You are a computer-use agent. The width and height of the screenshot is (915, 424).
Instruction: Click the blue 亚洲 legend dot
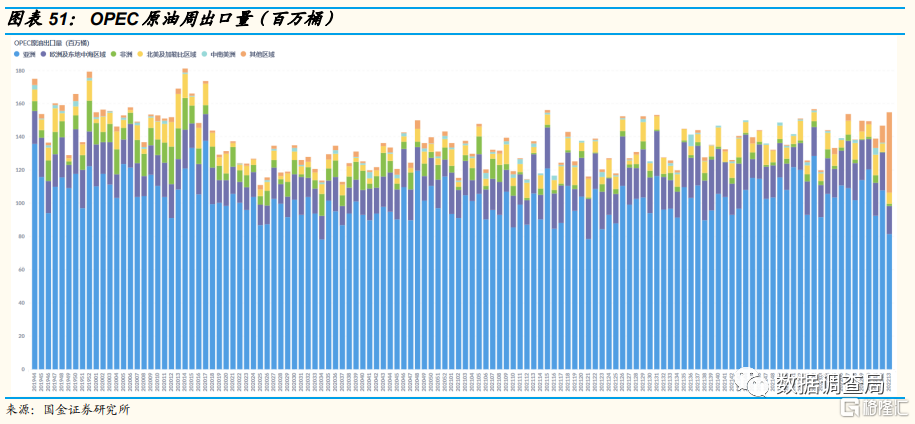coord(17,53)
